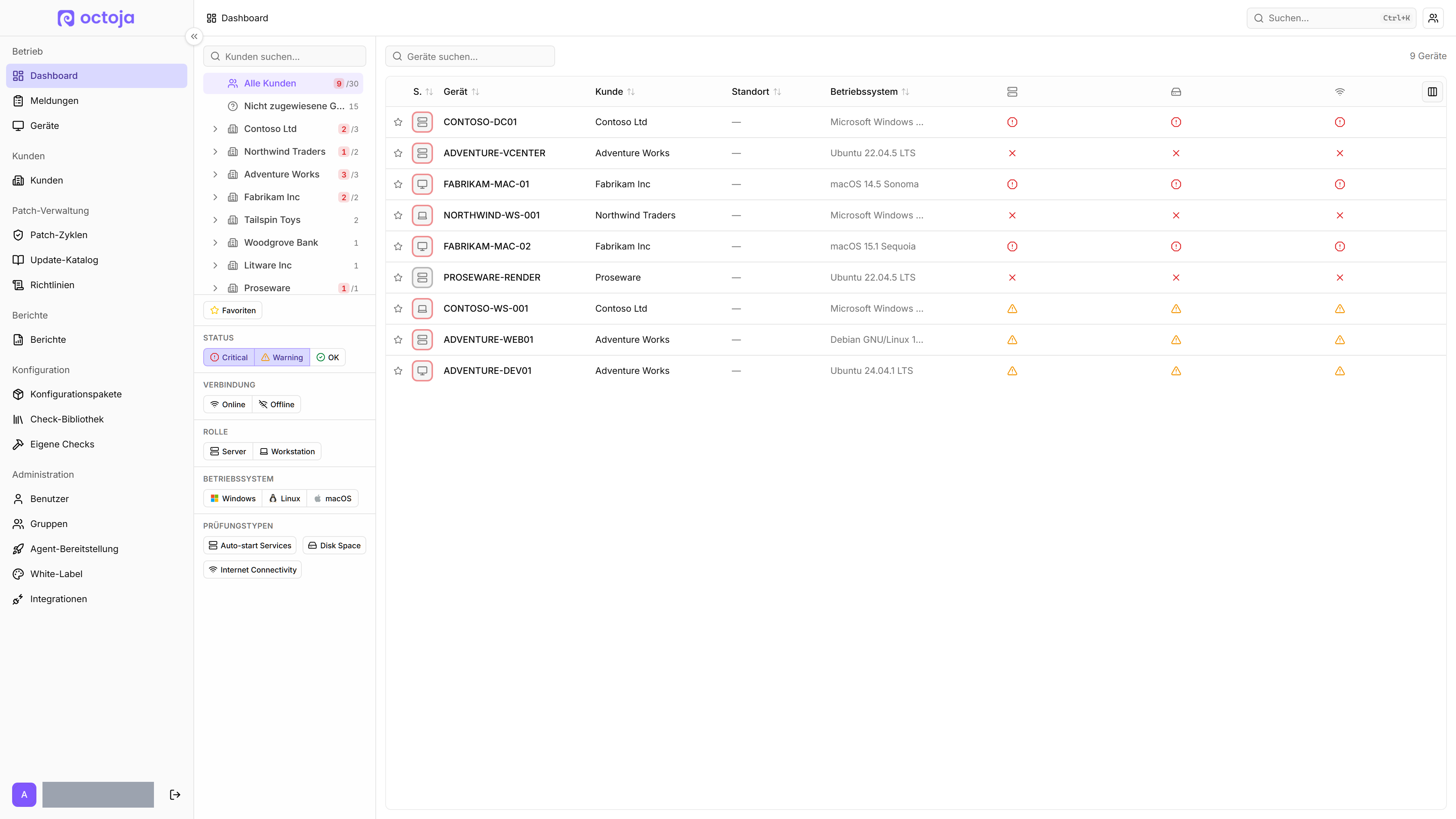Open column visibility settings icon

coord(1432,91)
